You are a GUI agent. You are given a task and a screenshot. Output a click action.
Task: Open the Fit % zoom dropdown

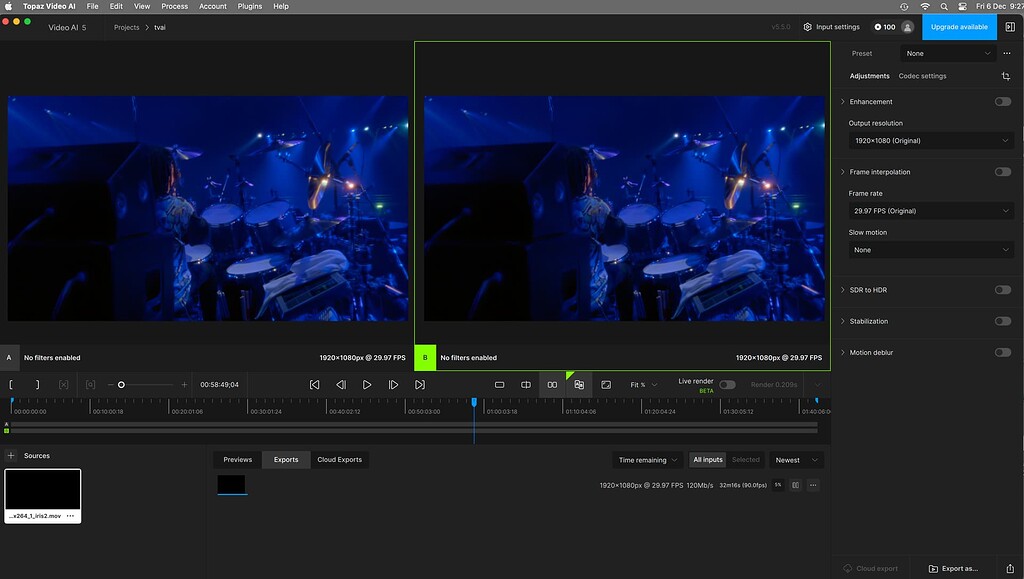[x=644, y=384]
